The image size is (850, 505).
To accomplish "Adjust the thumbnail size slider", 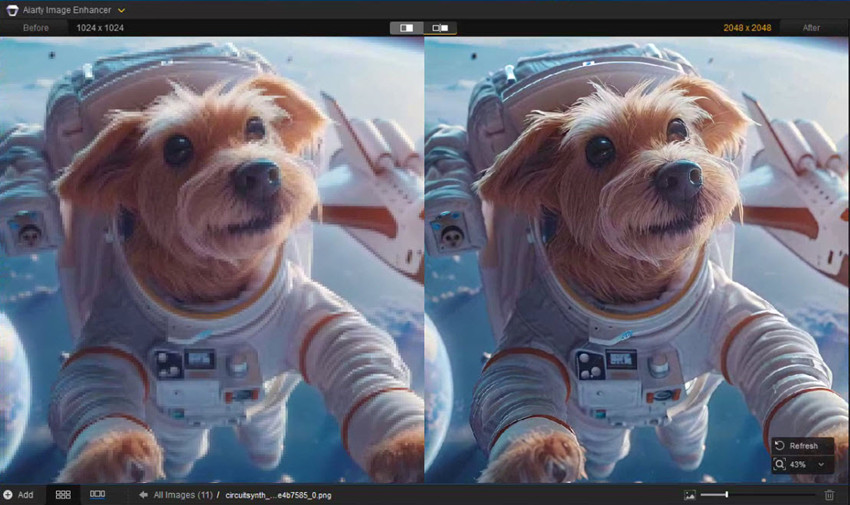I will click(726, 495).
